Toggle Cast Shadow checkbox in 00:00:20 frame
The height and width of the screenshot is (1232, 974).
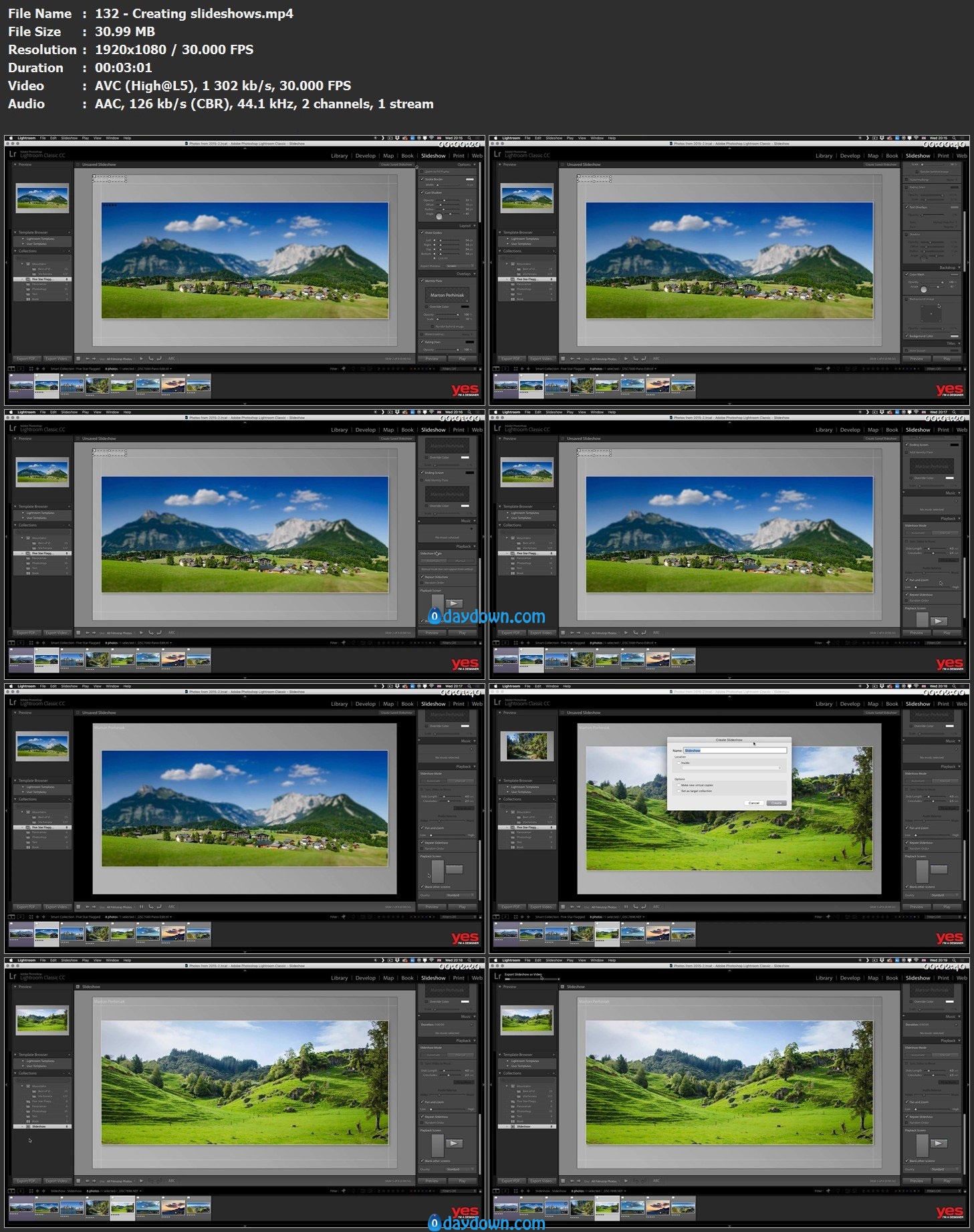(x=422, y=193)
